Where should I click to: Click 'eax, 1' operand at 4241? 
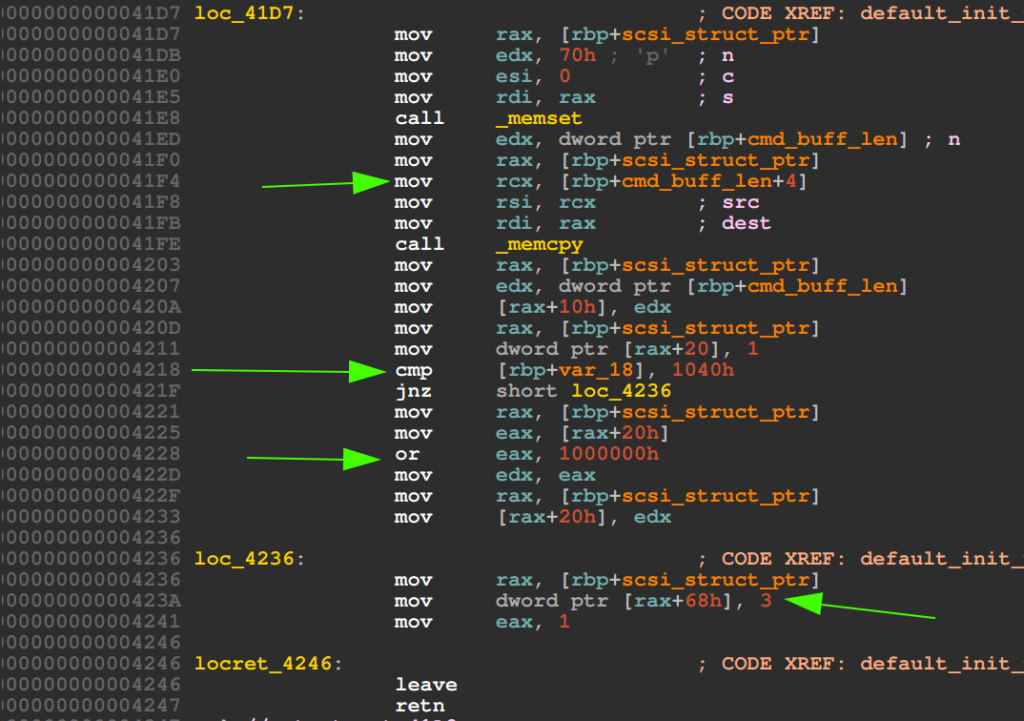(x=532, y=622)
